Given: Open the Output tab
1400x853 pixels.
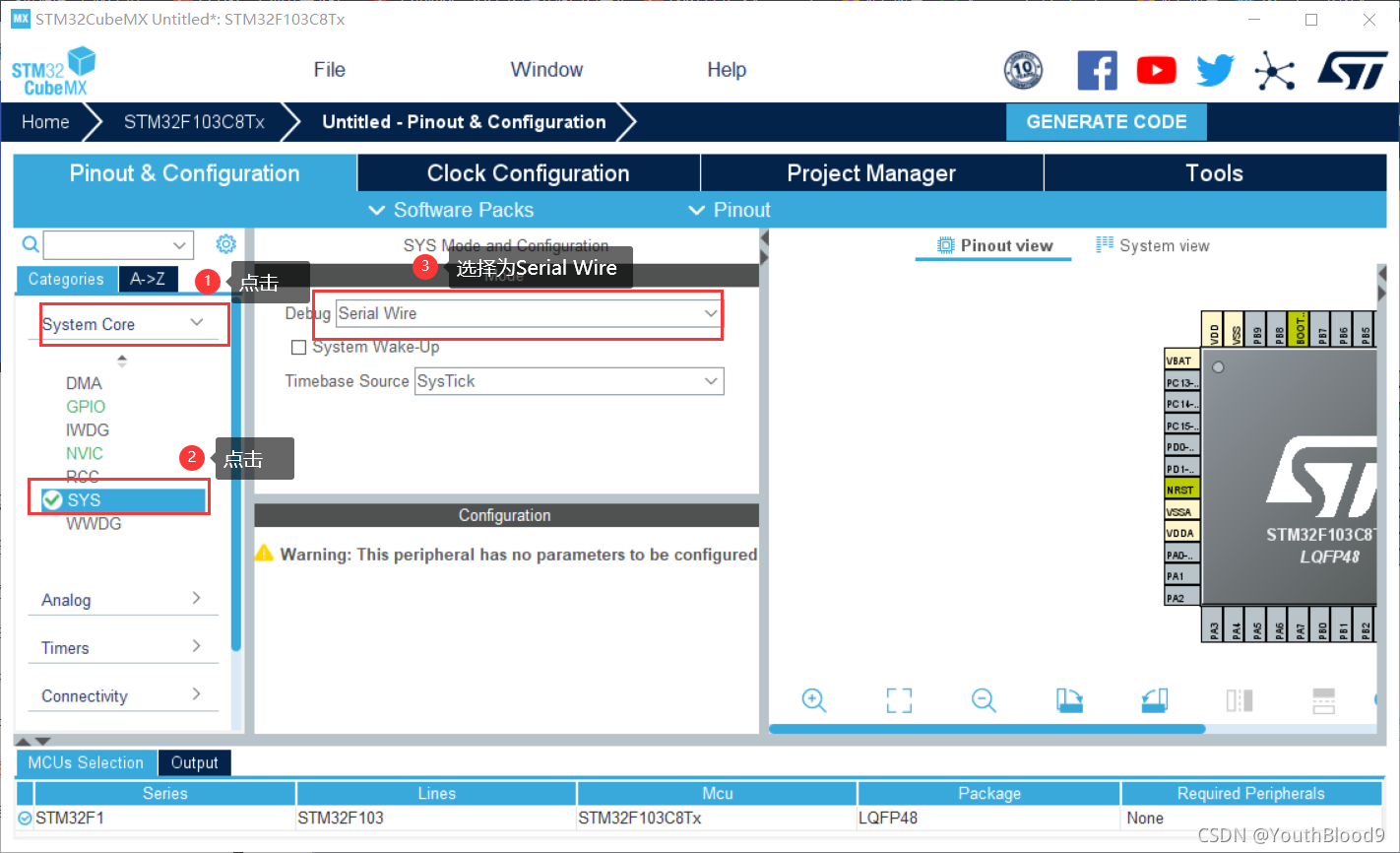Looking at the screenshot, I should pos(195,762).
